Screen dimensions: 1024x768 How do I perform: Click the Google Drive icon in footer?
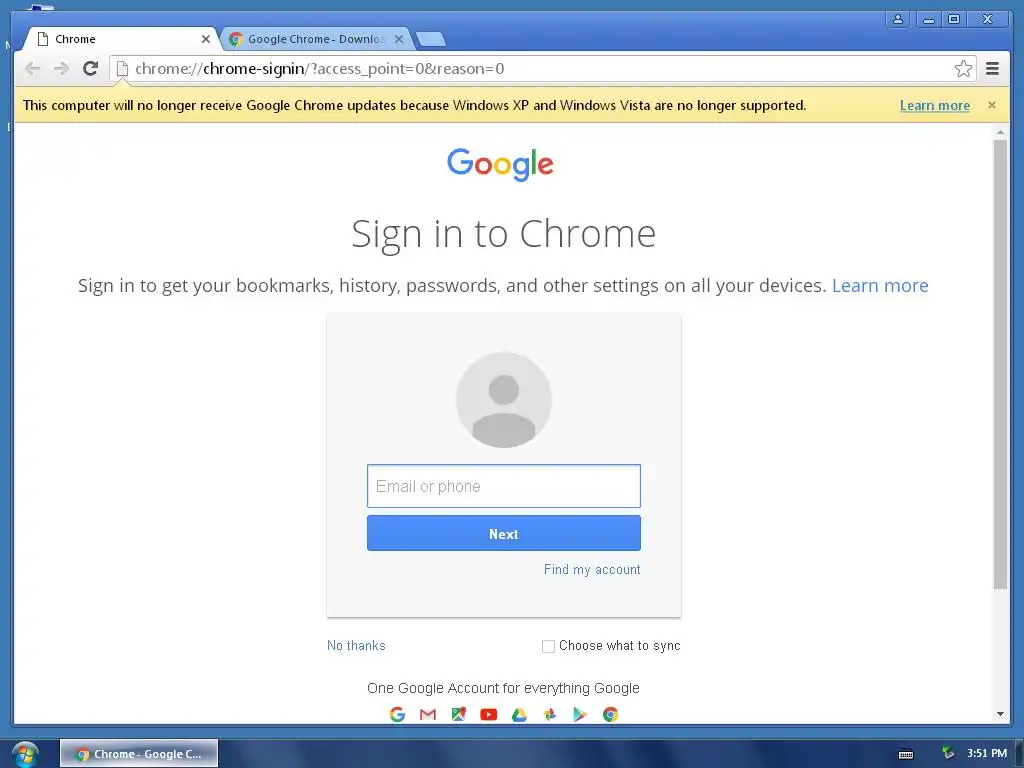[519, 714]
